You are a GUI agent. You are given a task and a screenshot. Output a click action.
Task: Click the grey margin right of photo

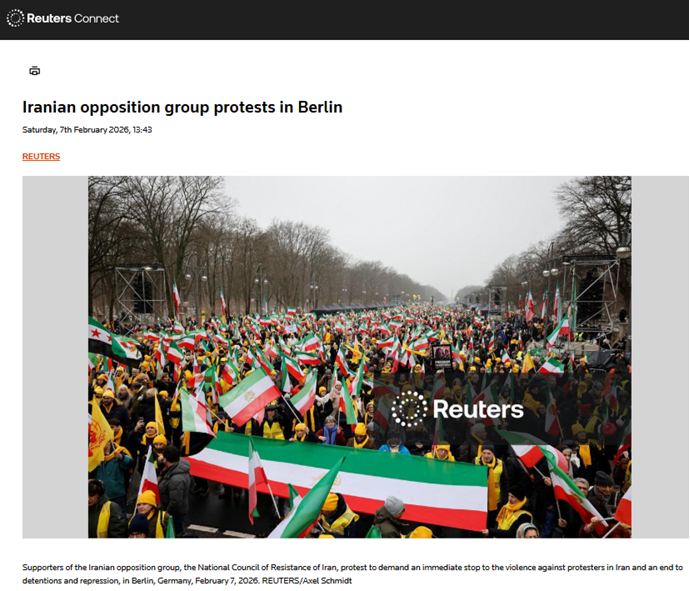click(x=660, y=357)
